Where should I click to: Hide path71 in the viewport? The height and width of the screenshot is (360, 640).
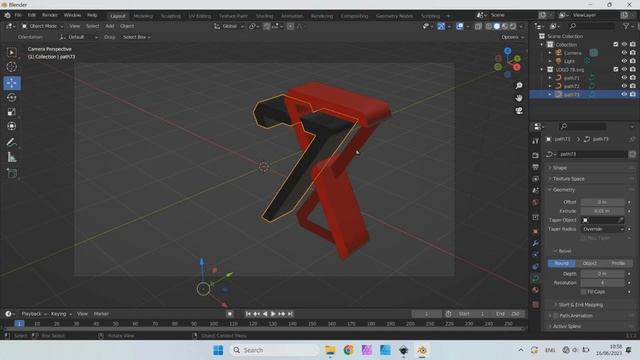pyautogui.click(x=624, y=78)
